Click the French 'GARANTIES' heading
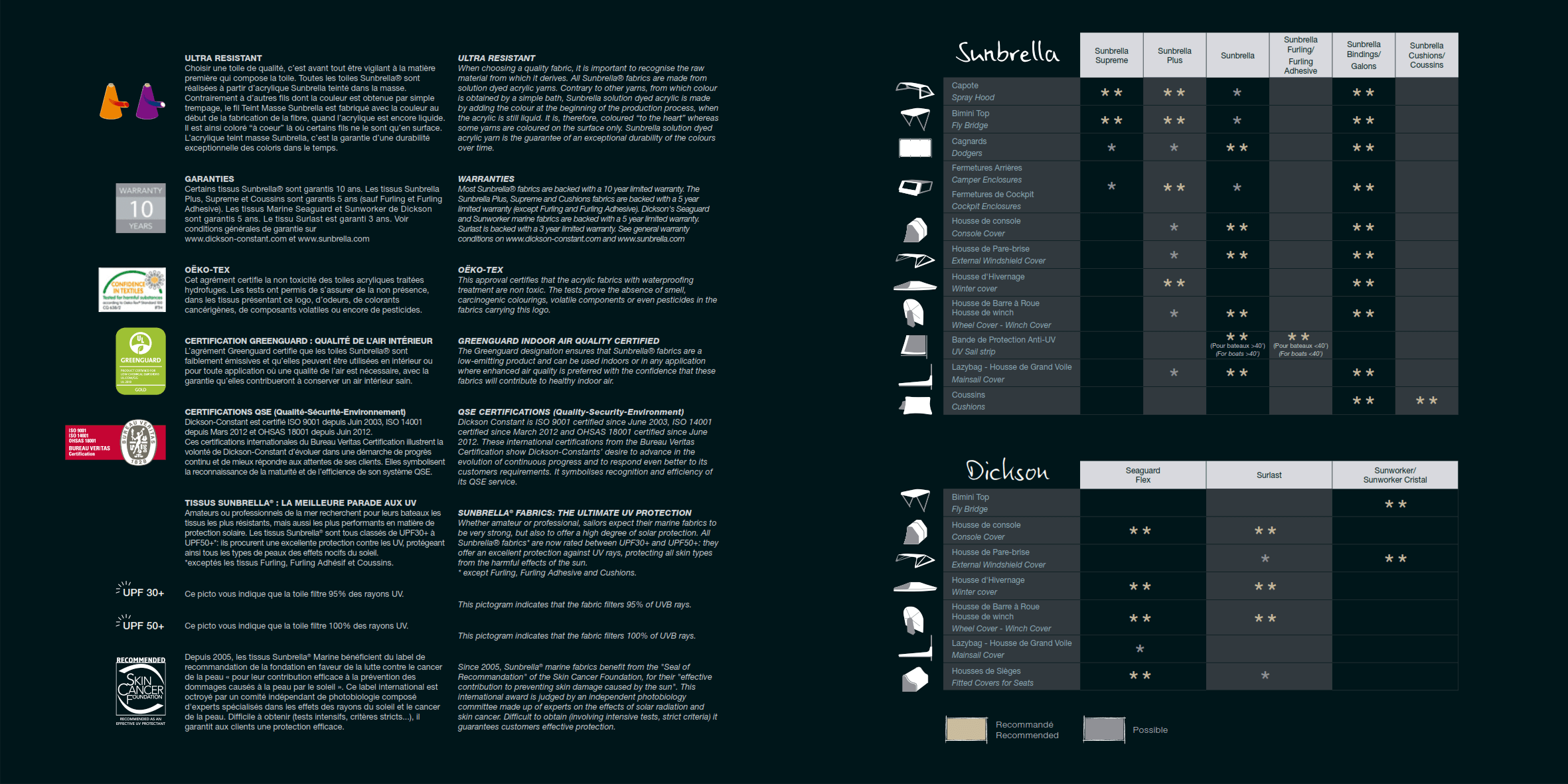The height and width of the screenshot is (784, 1568). coord(209,179)
